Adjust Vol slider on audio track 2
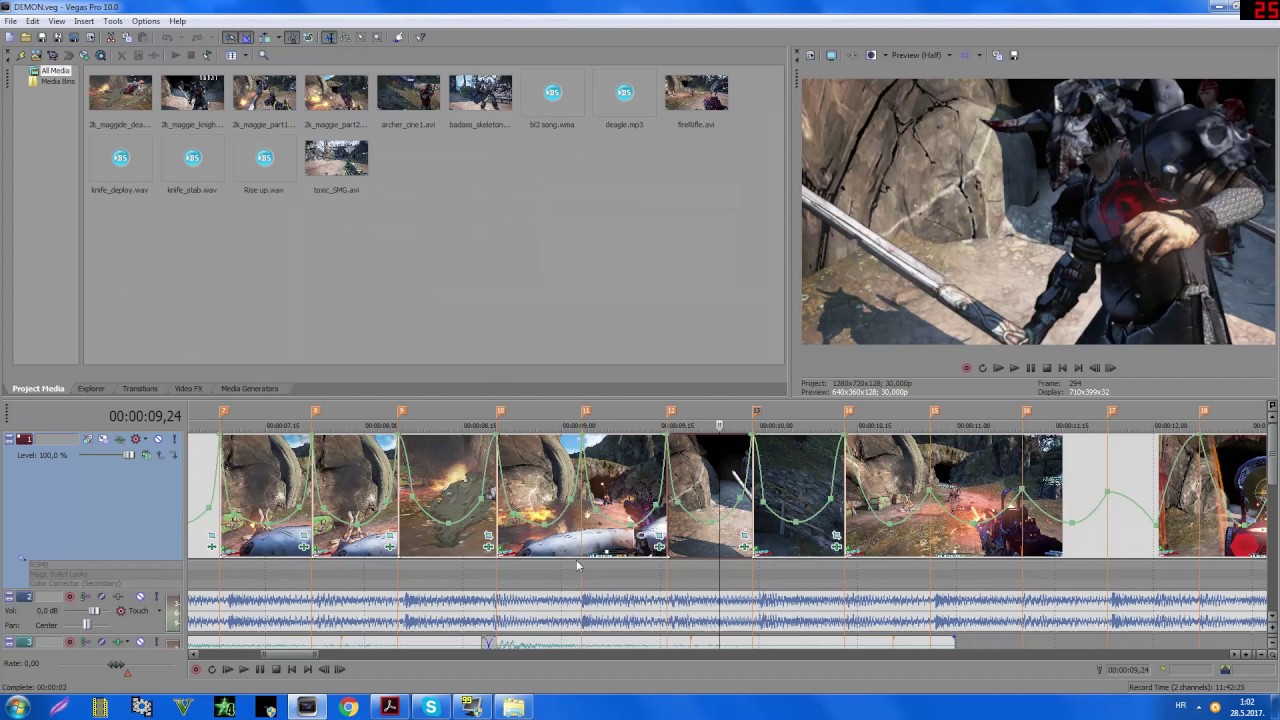The width and height of the screenshot is (1280, 720). (94, 611)
